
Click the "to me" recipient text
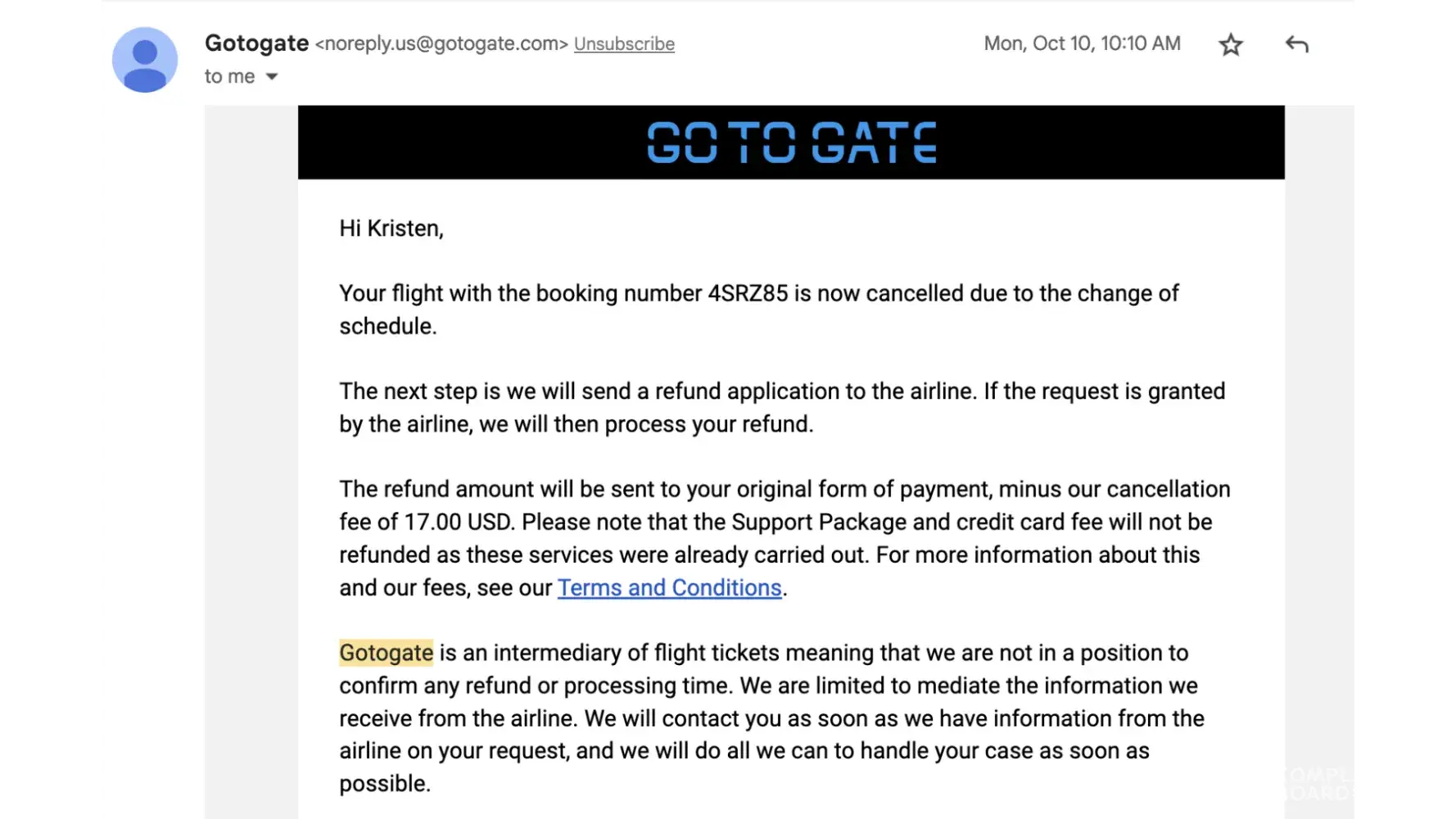coord(229,77)
